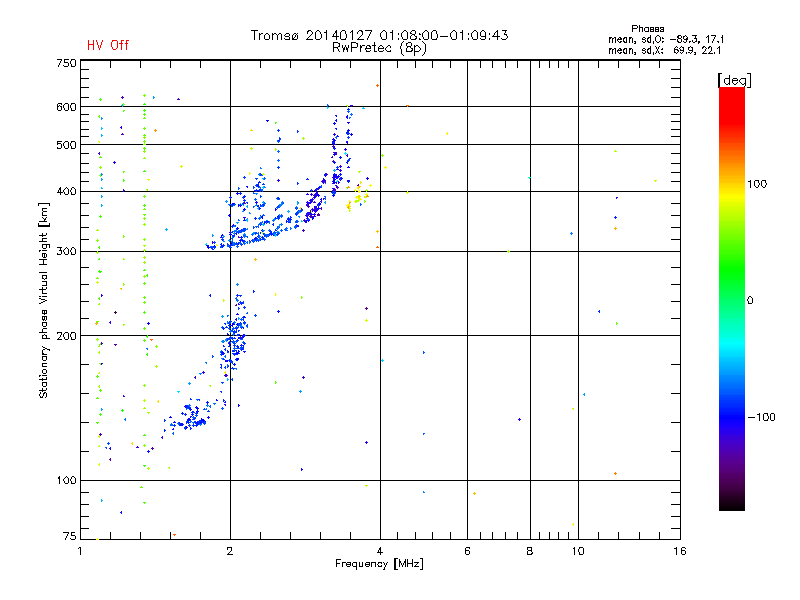Click the x-axis '4' tick label

380,551
